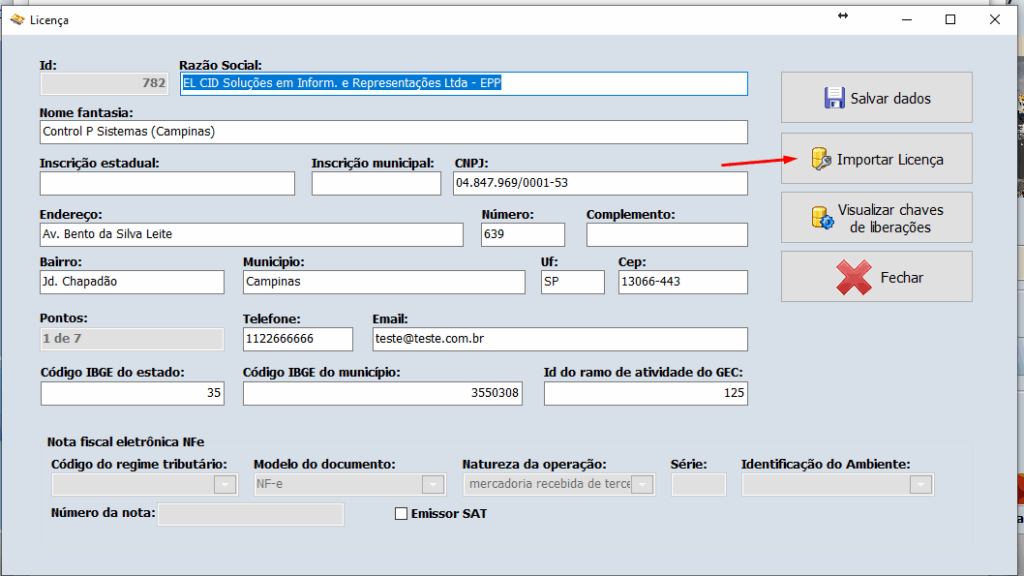Click the key icon on Visualizar chaves

click(x=821, y=217)
